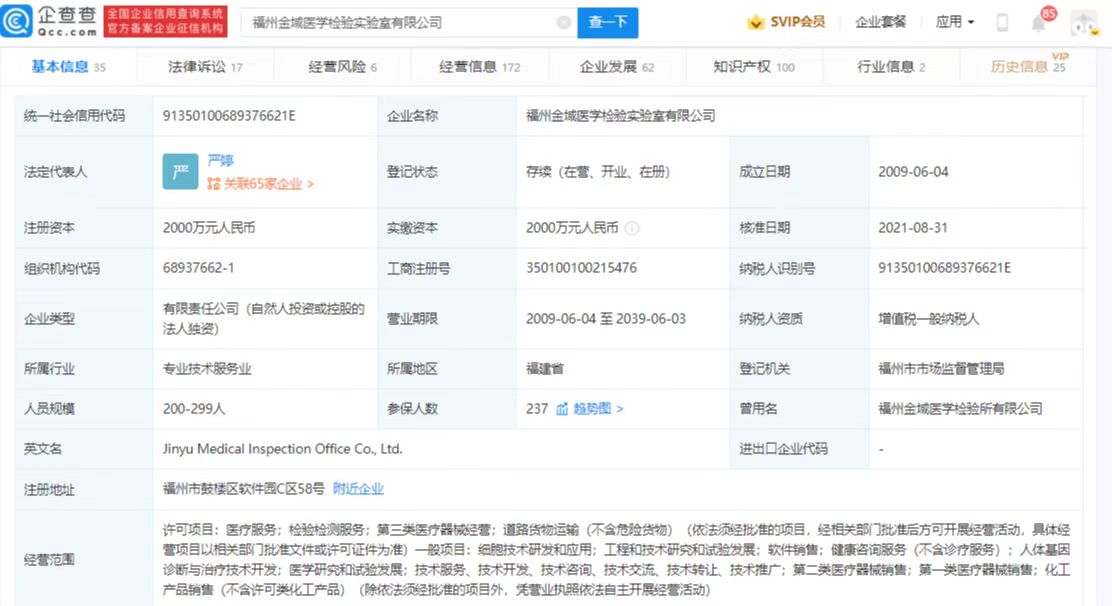Select 福州市市场监督管理局 registration authority
The image size is (1112, 606).
[x=941, y=369]
